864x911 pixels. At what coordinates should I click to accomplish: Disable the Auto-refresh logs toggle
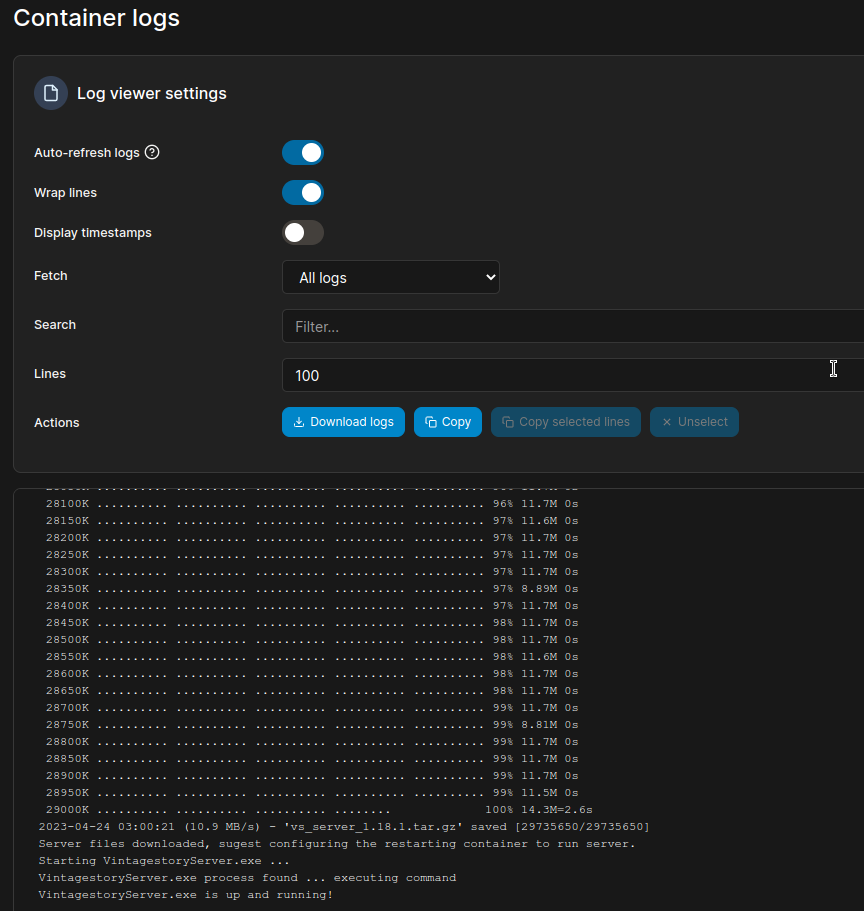coord(303,153)
